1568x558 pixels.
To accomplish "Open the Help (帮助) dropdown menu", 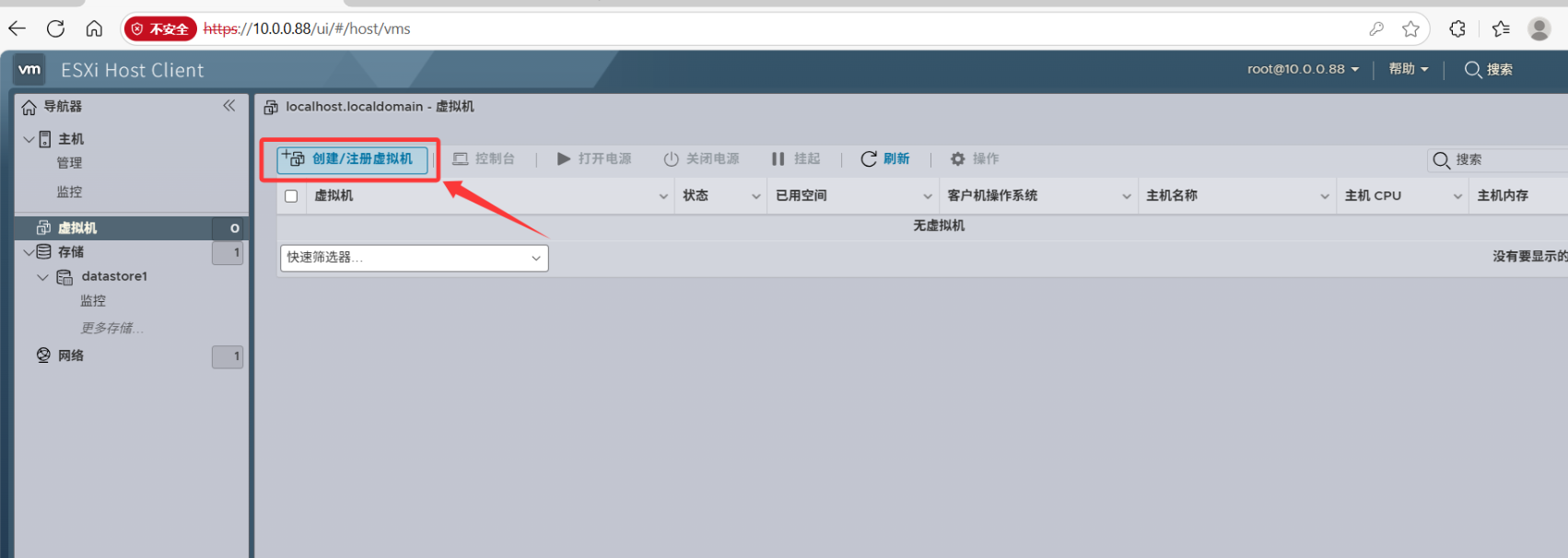I will [1408, 70].
